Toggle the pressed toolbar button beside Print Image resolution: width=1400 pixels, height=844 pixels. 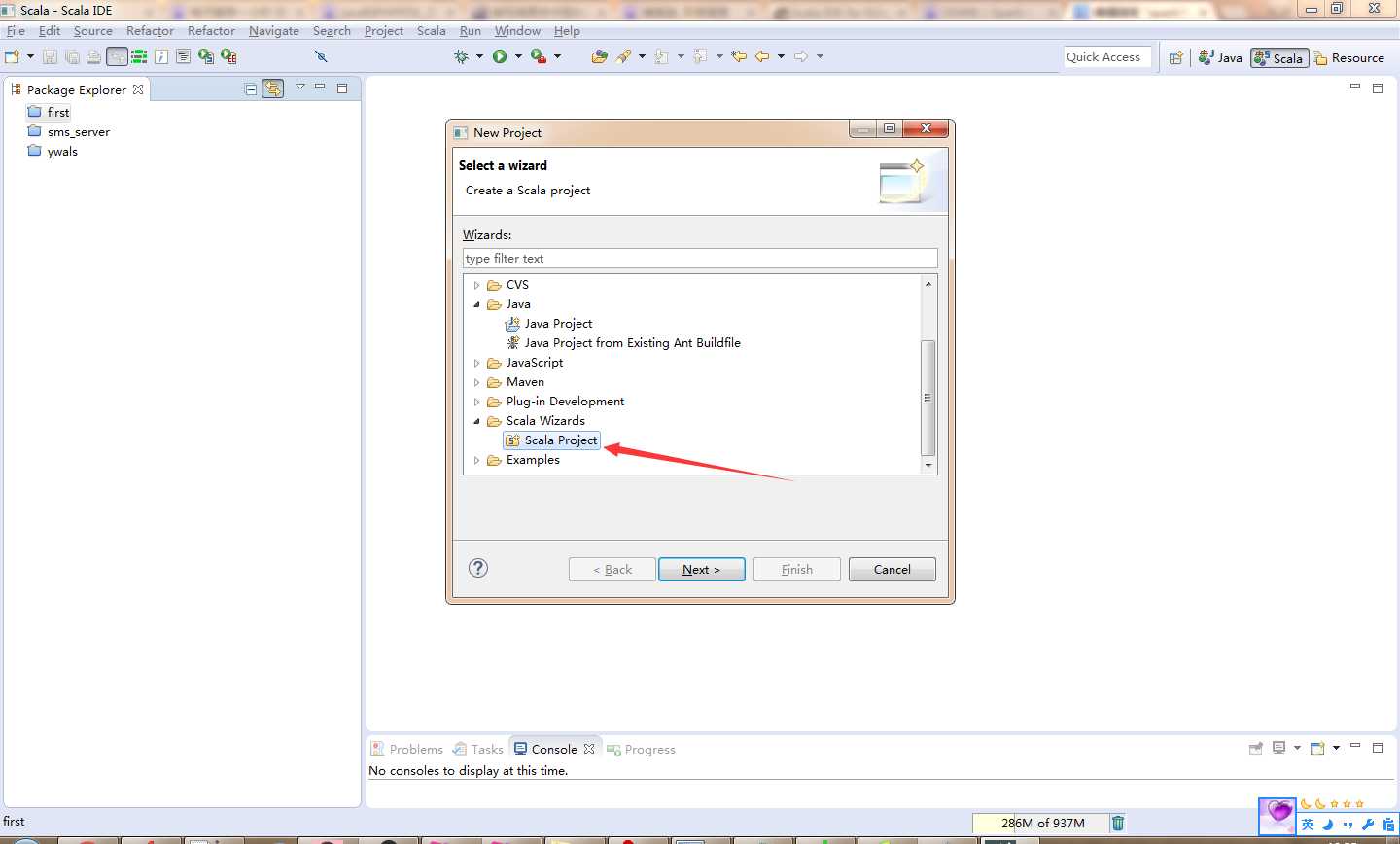tap(117, 56)
